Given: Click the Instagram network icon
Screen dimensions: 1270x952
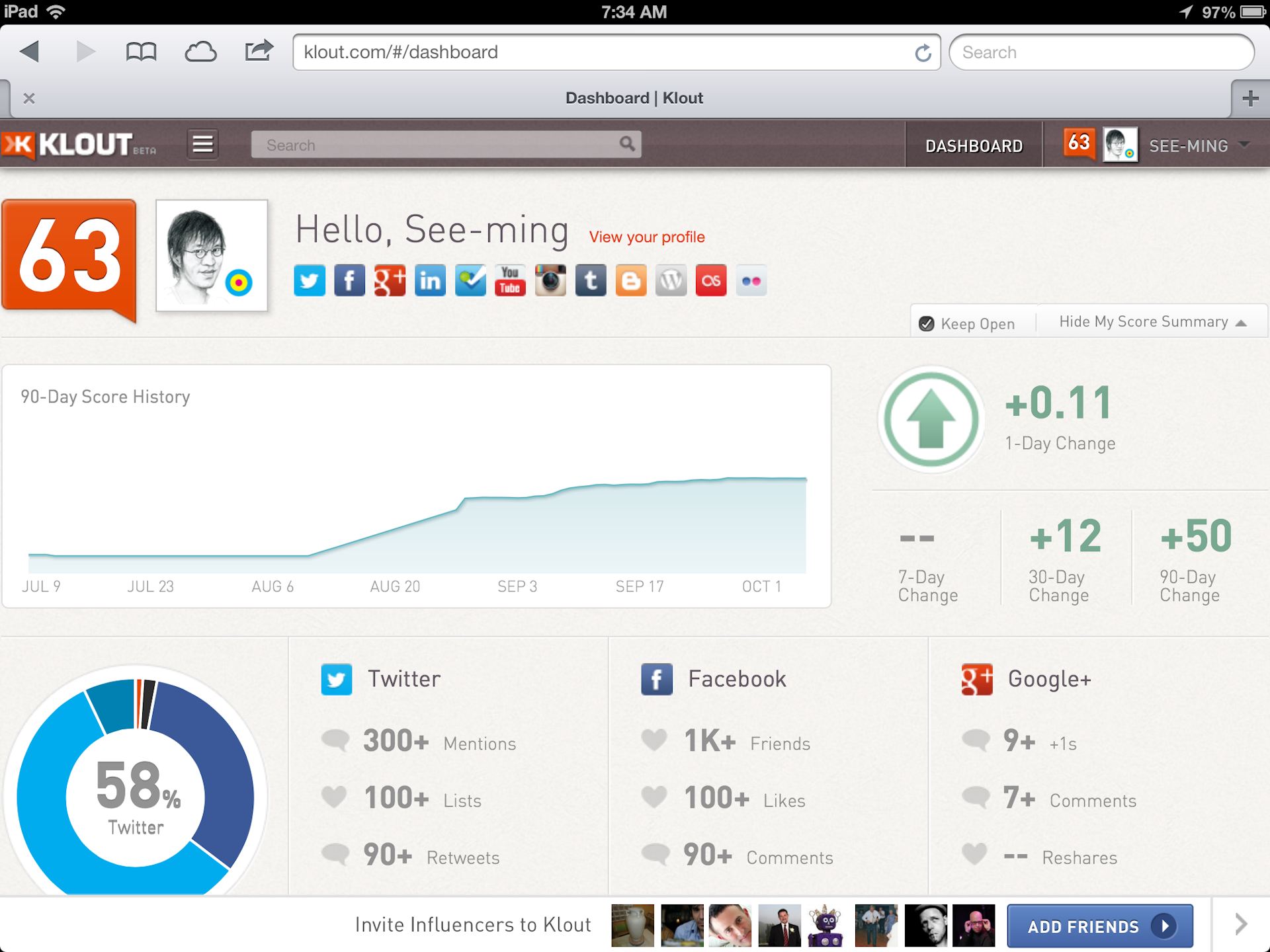Looking at the screenshot, I should pyautogui.click(x=550, y=280).
